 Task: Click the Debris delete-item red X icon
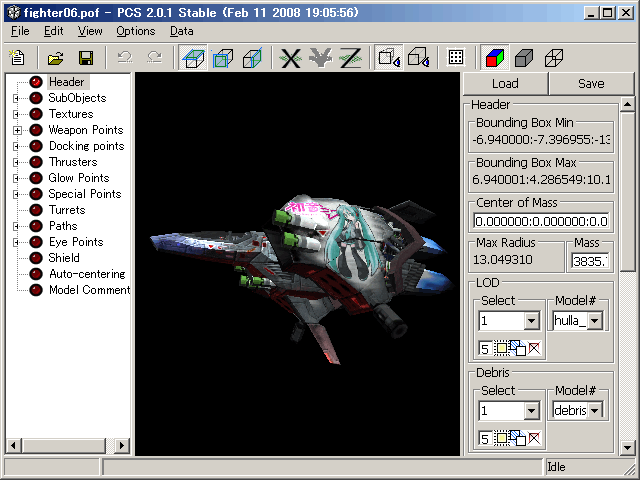click(x=534, y=439)
